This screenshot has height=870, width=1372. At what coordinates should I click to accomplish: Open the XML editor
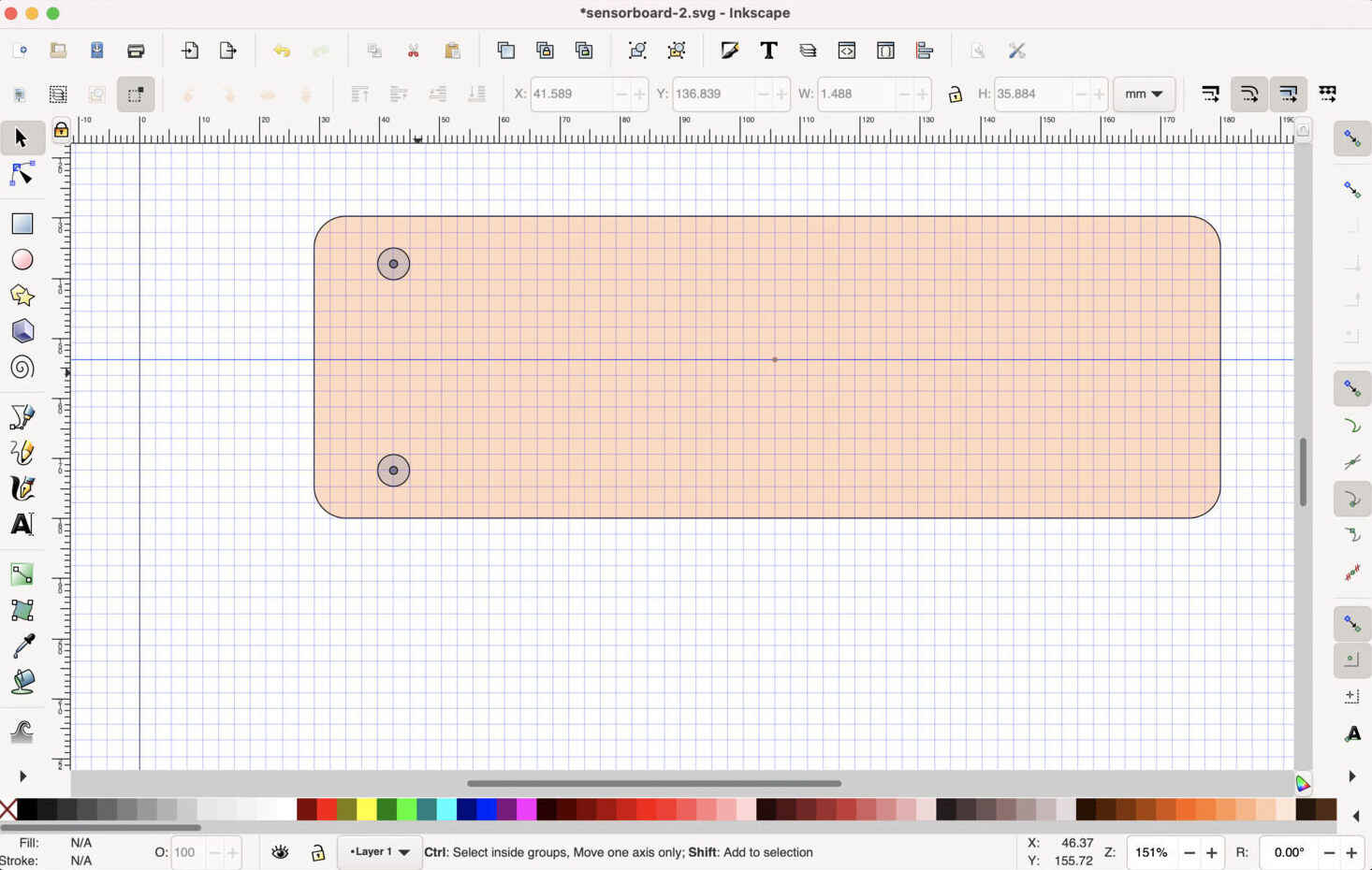[x=847, y=51]
